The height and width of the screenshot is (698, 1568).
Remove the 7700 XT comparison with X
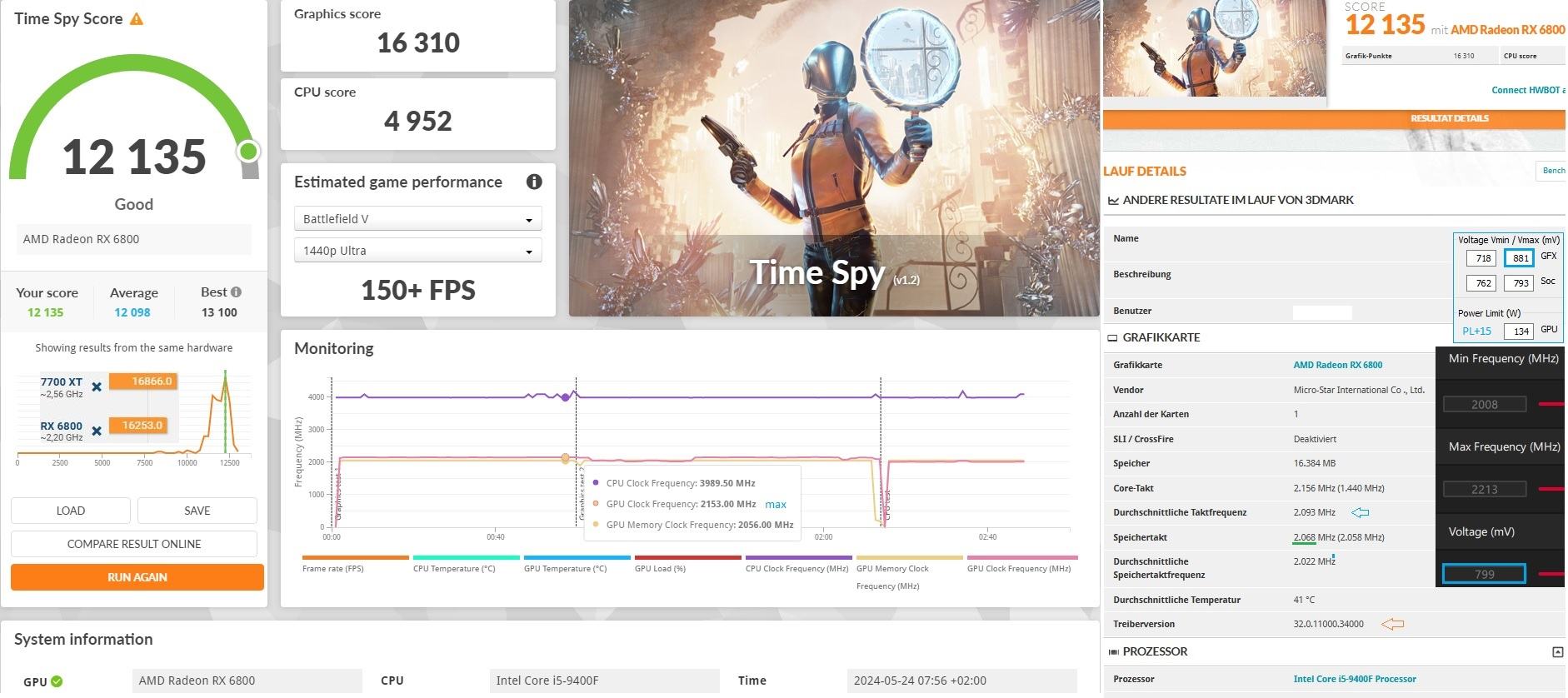click(97, 386)
